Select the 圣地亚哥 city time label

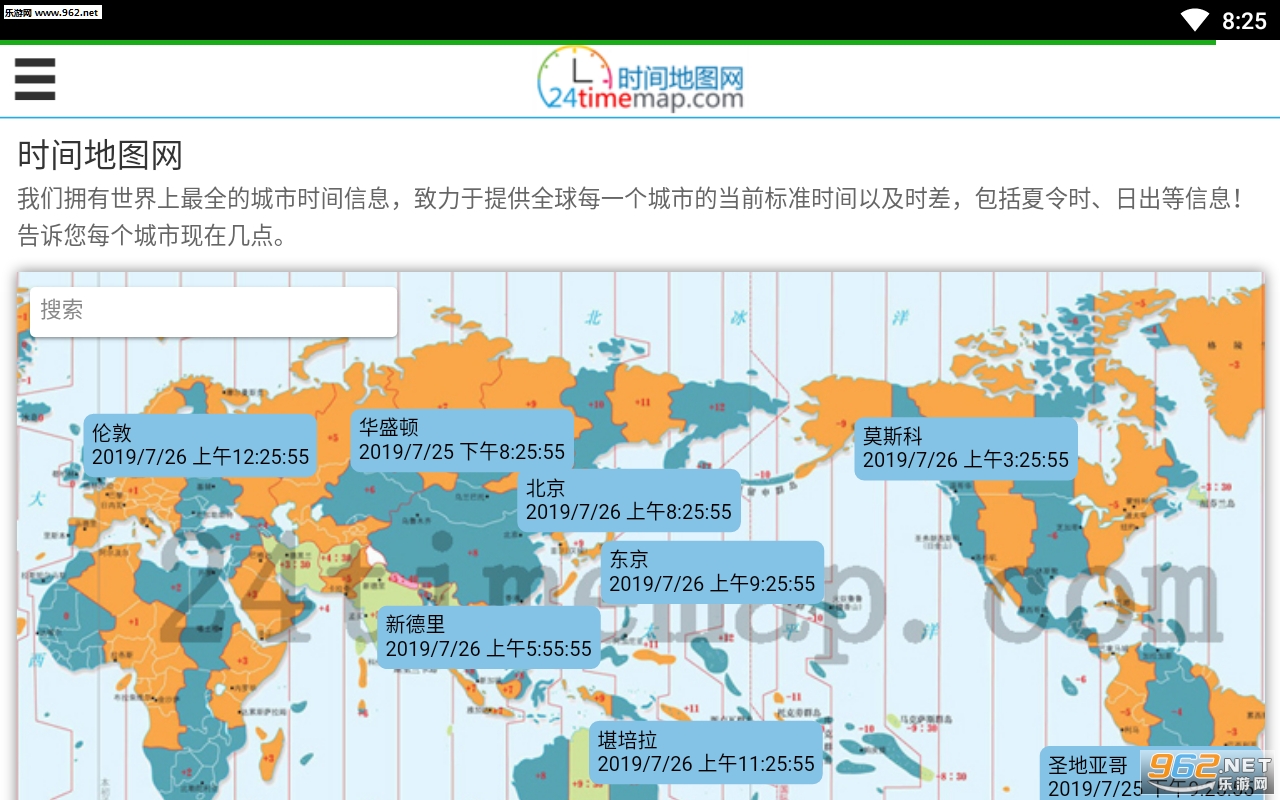1150,774
